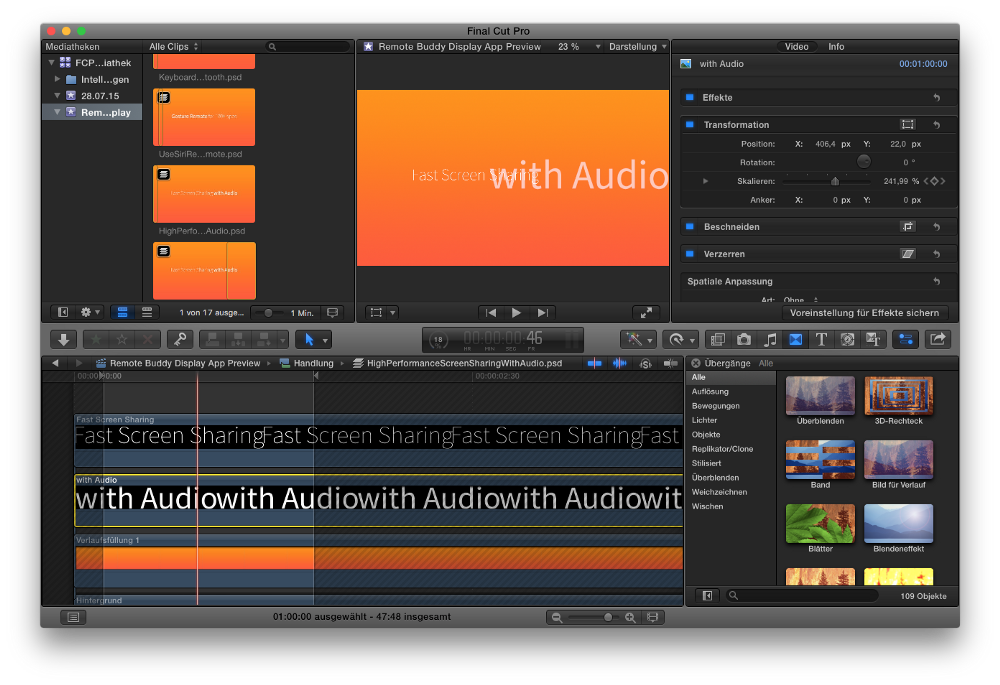Screen dimensions: 1000x685
Task: Click the keyword editor key icon
Action: tap(180, 339)
